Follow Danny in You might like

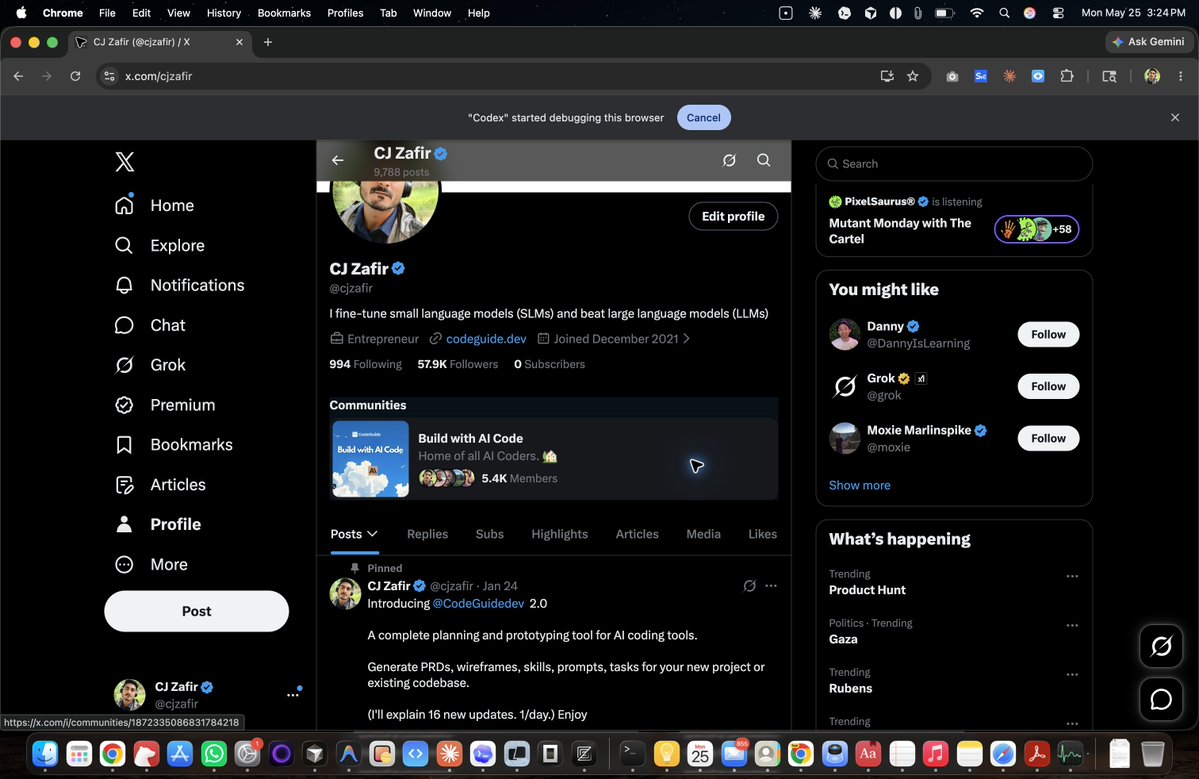[x=1048, y=334]
